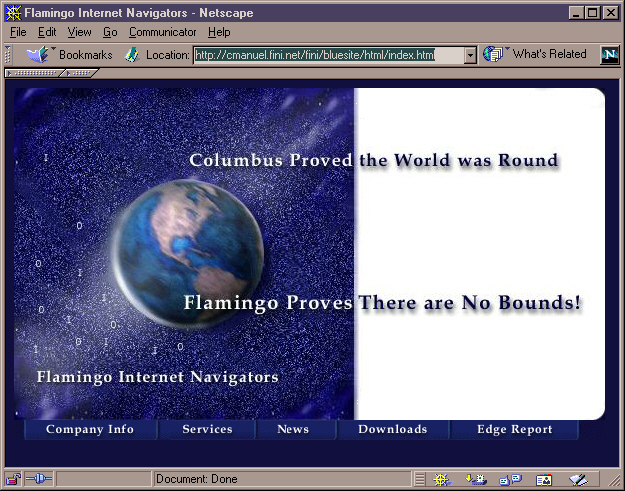This screenshot has height=491, width=625.
Task: Click the online/offline connection icon
Action: tap(39, 478)
